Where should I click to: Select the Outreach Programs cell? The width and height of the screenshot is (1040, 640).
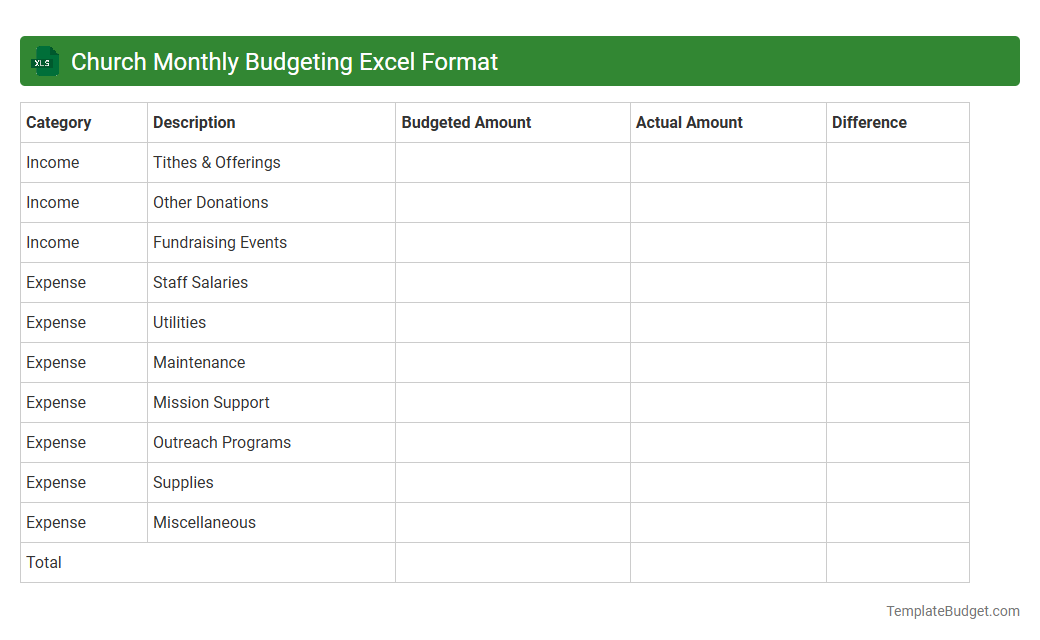(221, 442)
